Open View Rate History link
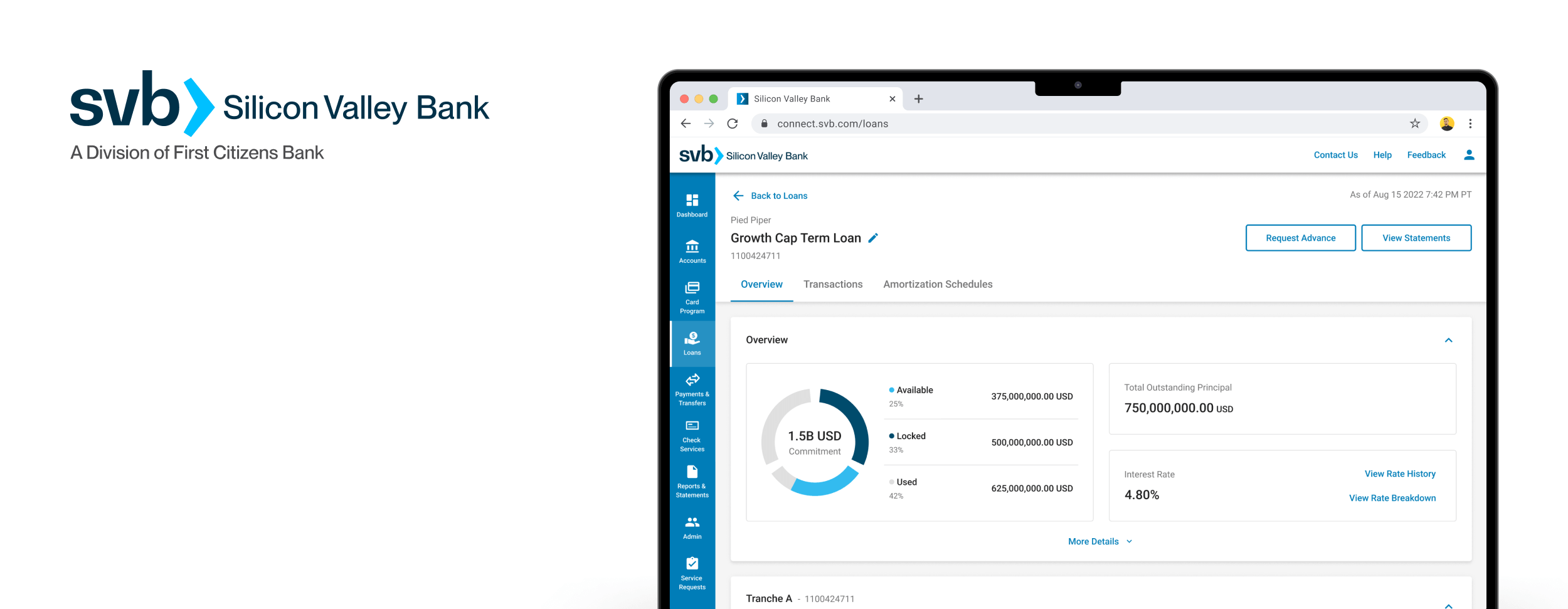The image size is (1568, 609). pyautogui.click(x=1400, y=474)
